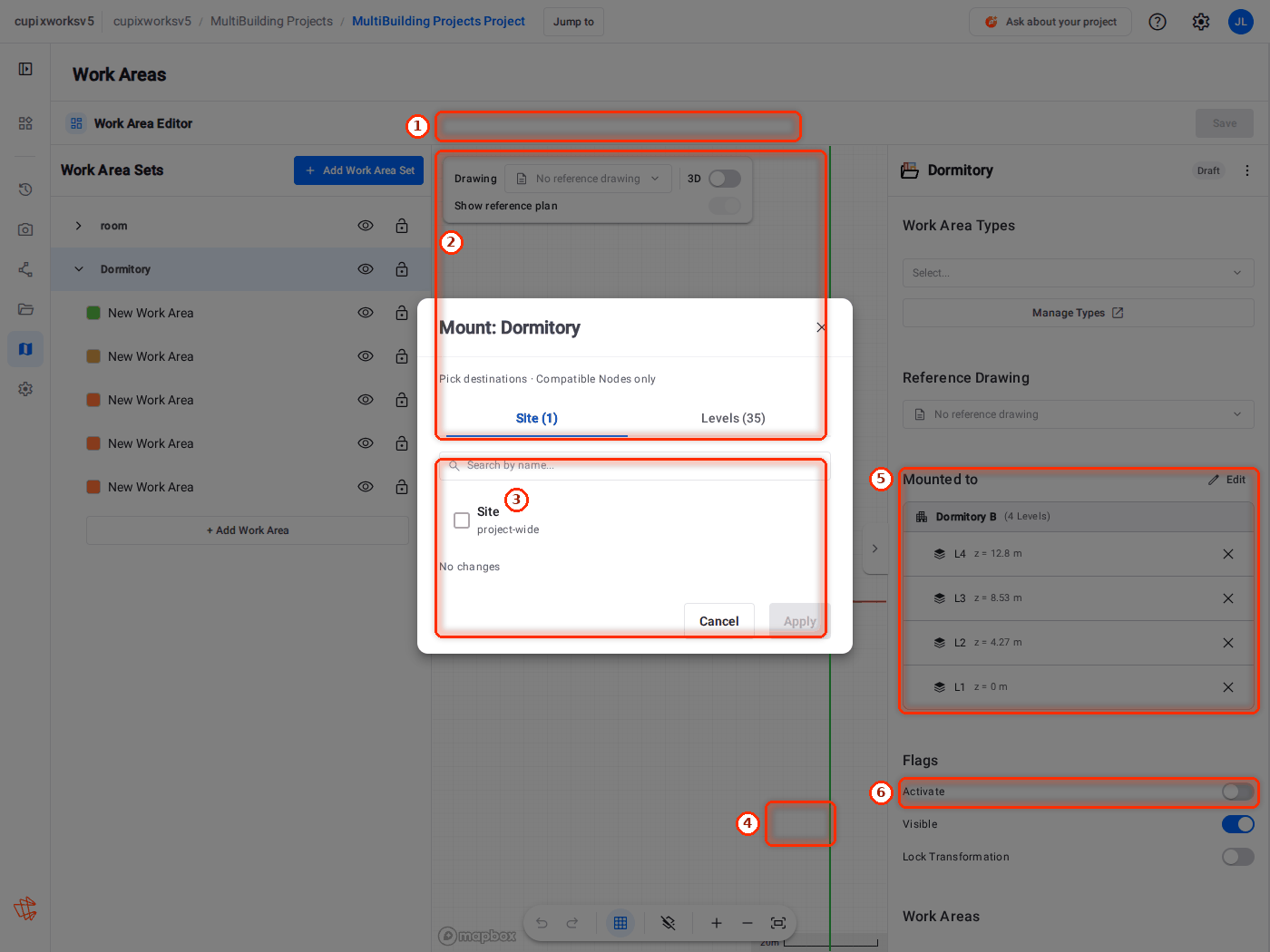This screenshot has height=952, width=1270.
Task: Click the zoom out minus icon
Action: tap(747, 923)
